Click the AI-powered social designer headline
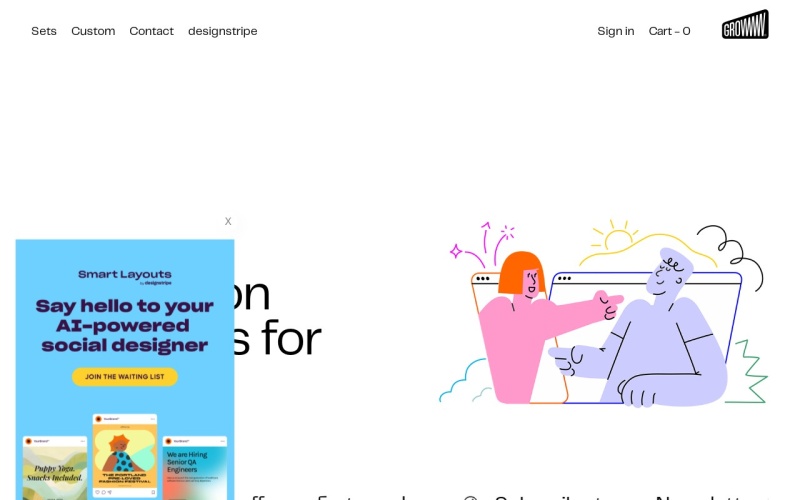 125,326
